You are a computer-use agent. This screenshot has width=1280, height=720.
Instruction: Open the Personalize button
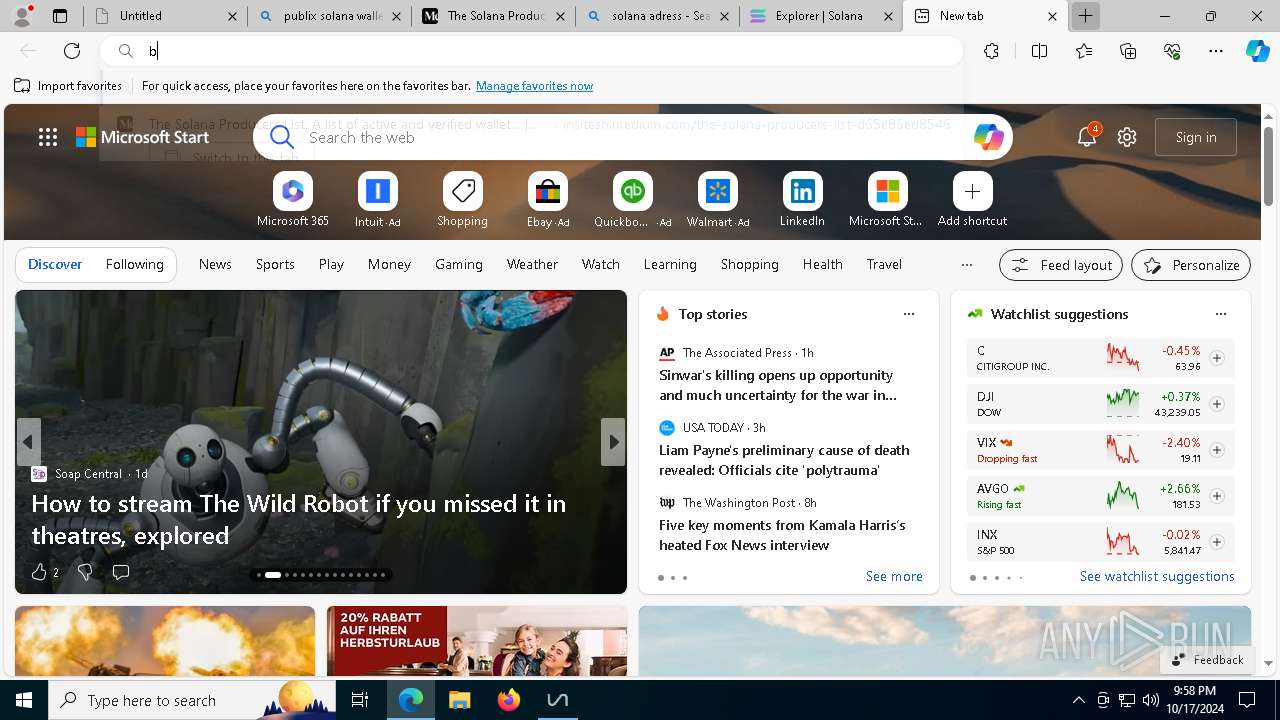[x=1191, y=265]
